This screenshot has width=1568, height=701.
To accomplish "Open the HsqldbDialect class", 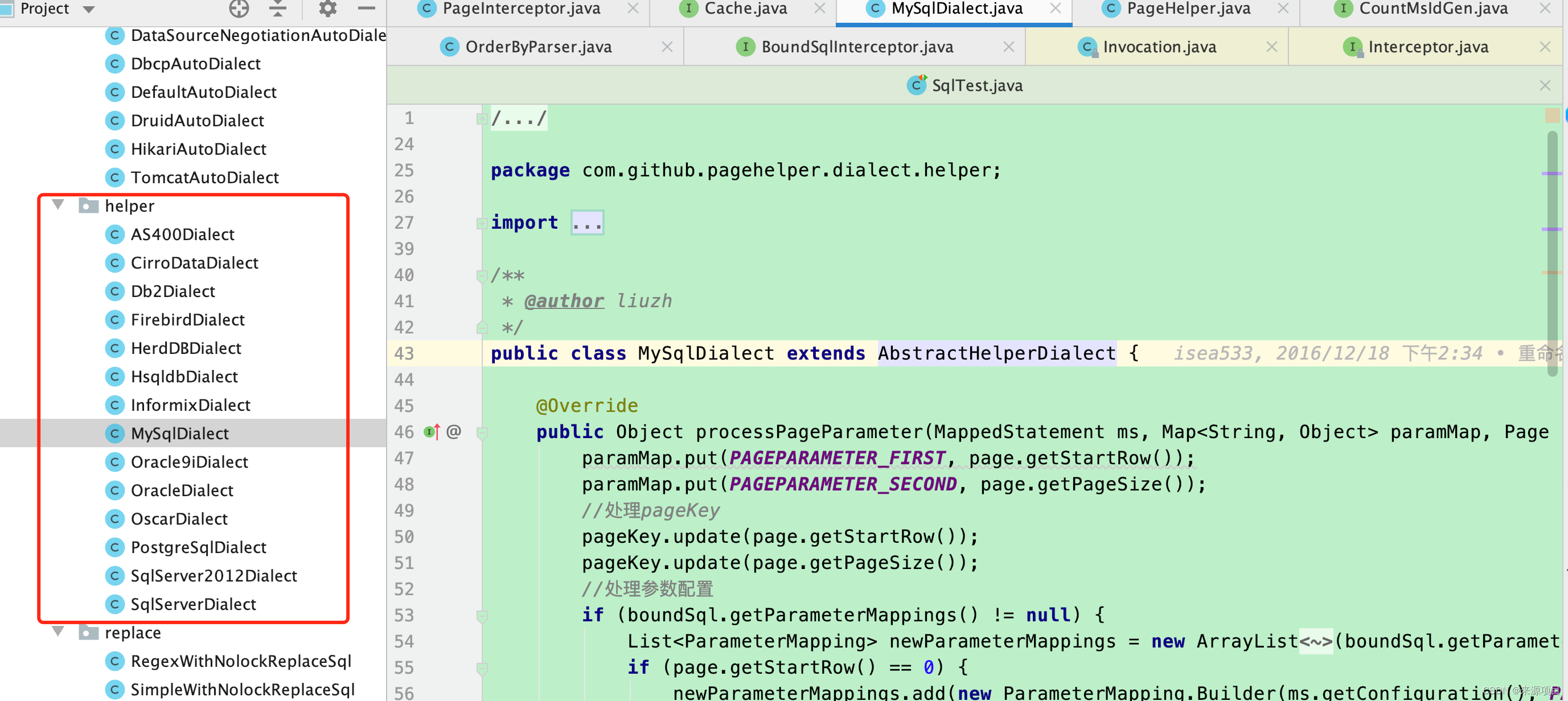I will click(184, 377).
